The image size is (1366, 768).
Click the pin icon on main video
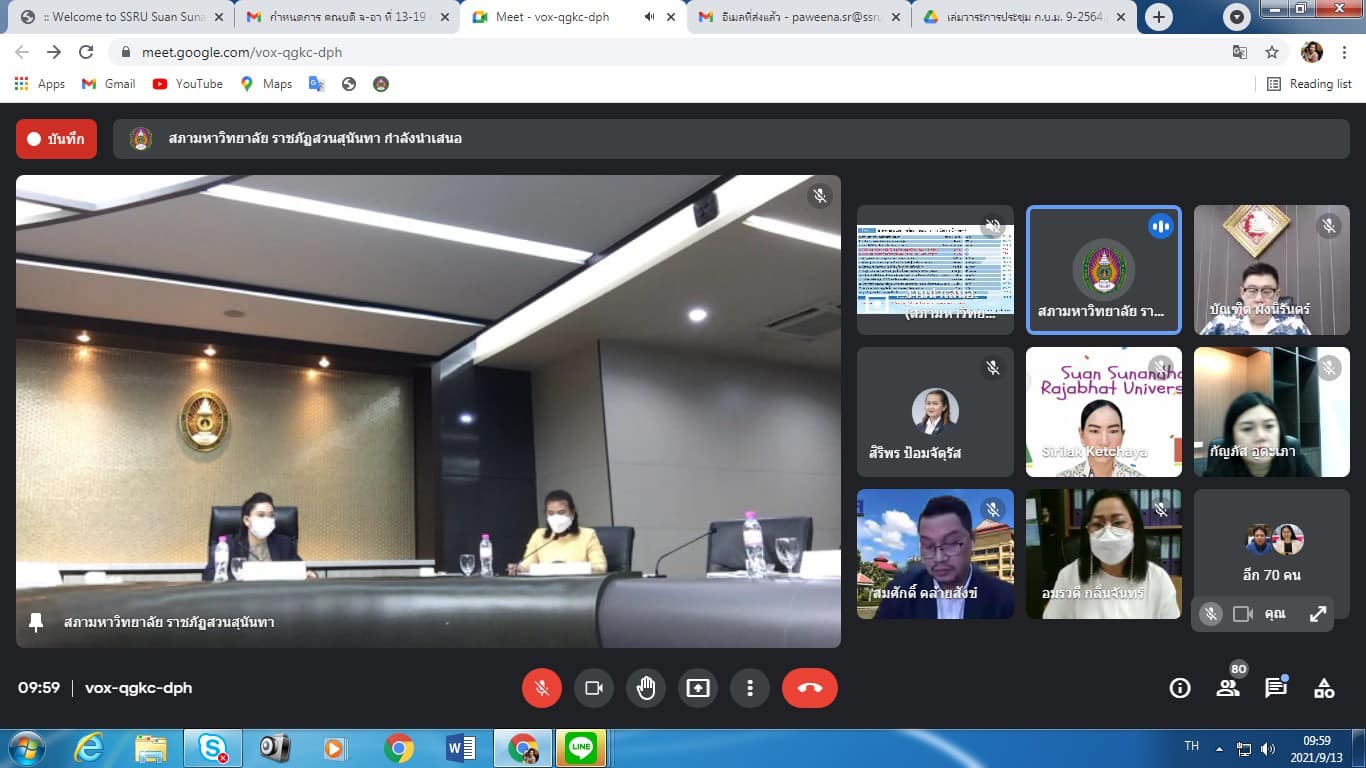[37, 622]
